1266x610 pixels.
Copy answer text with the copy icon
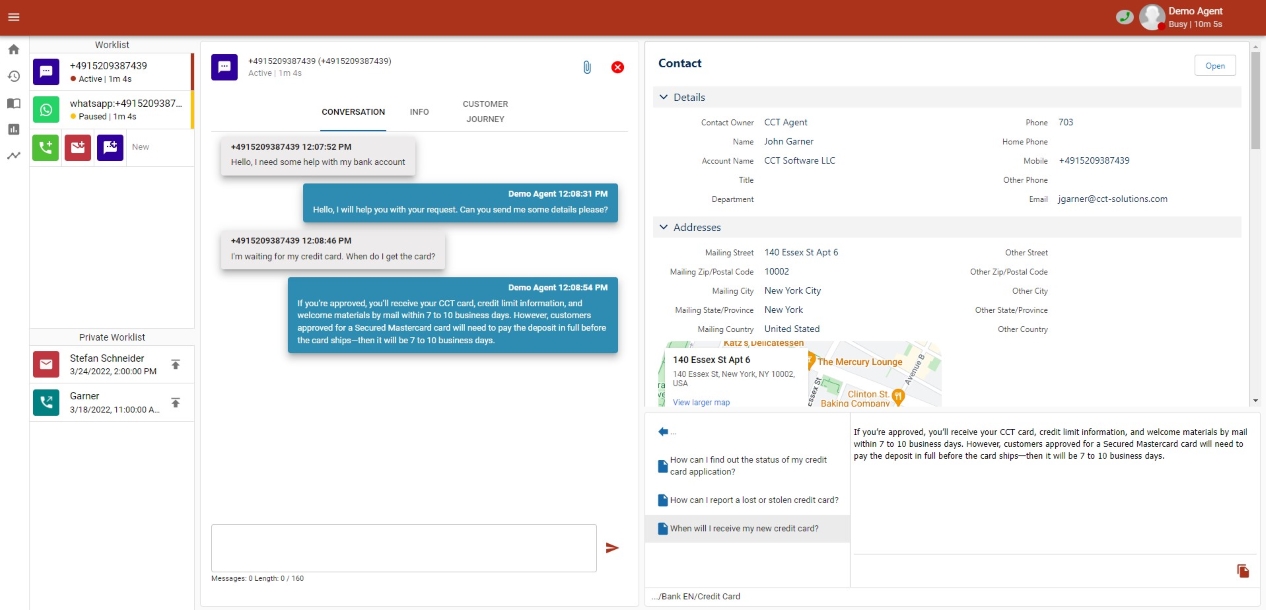(1243, 571)
